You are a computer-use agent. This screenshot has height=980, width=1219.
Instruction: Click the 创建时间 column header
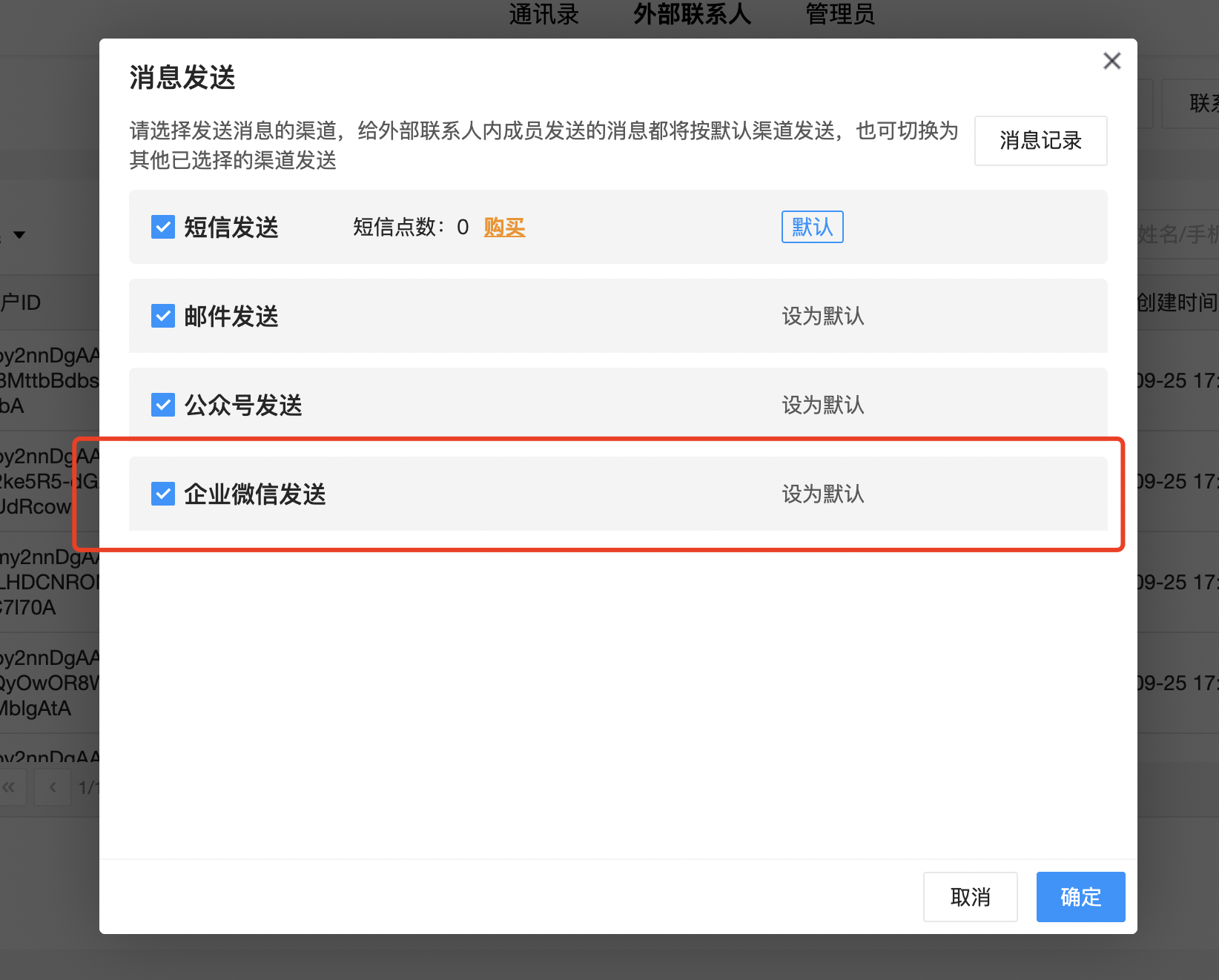coord(1177,302)
